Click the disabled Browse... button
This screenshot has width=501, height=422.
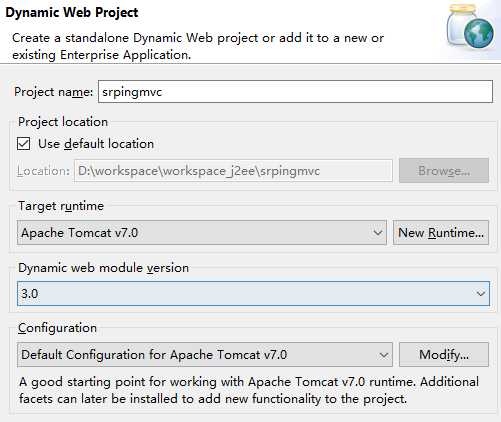tap(444, 171)
